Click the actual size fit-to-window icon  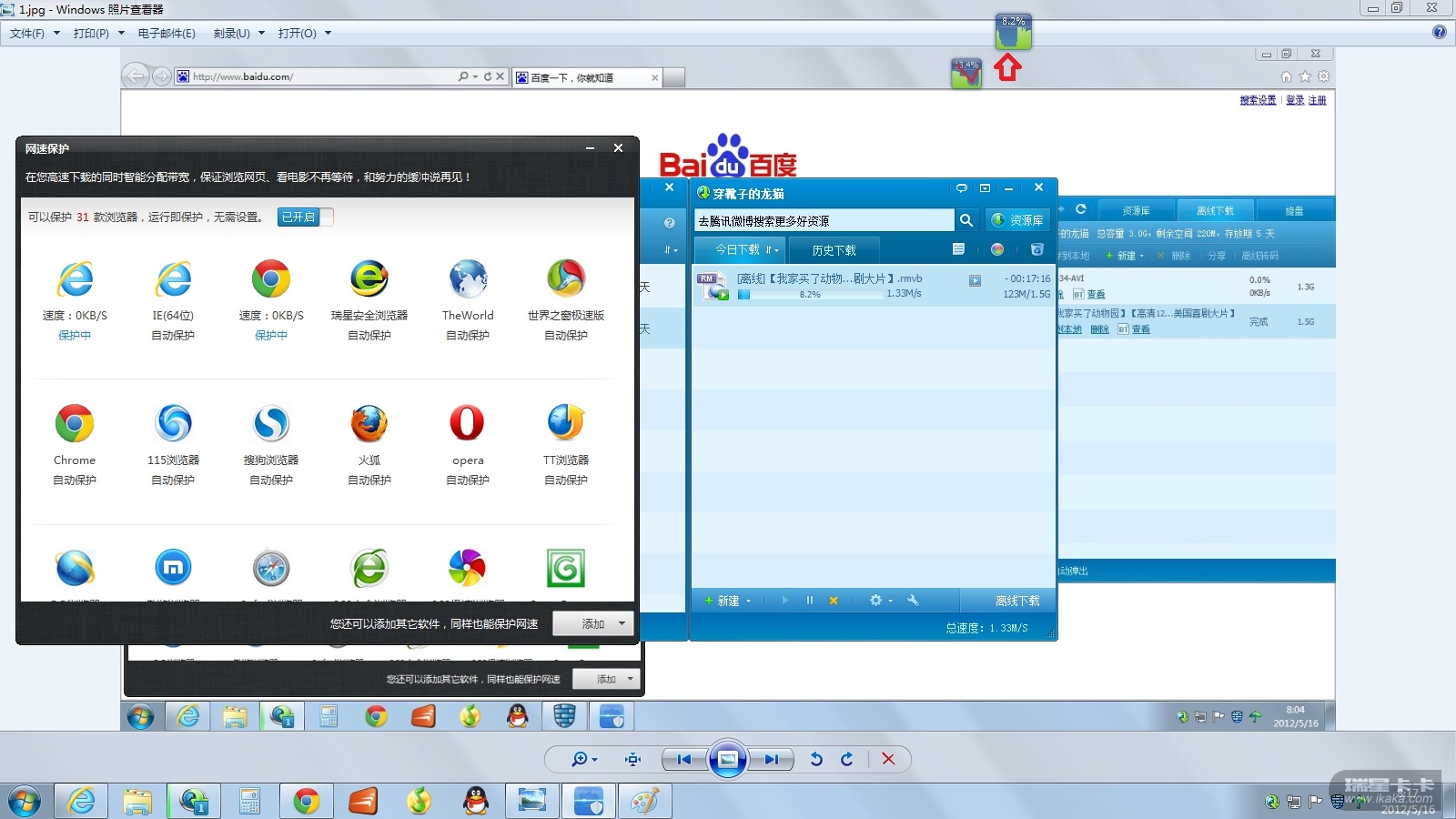[633, 759]
